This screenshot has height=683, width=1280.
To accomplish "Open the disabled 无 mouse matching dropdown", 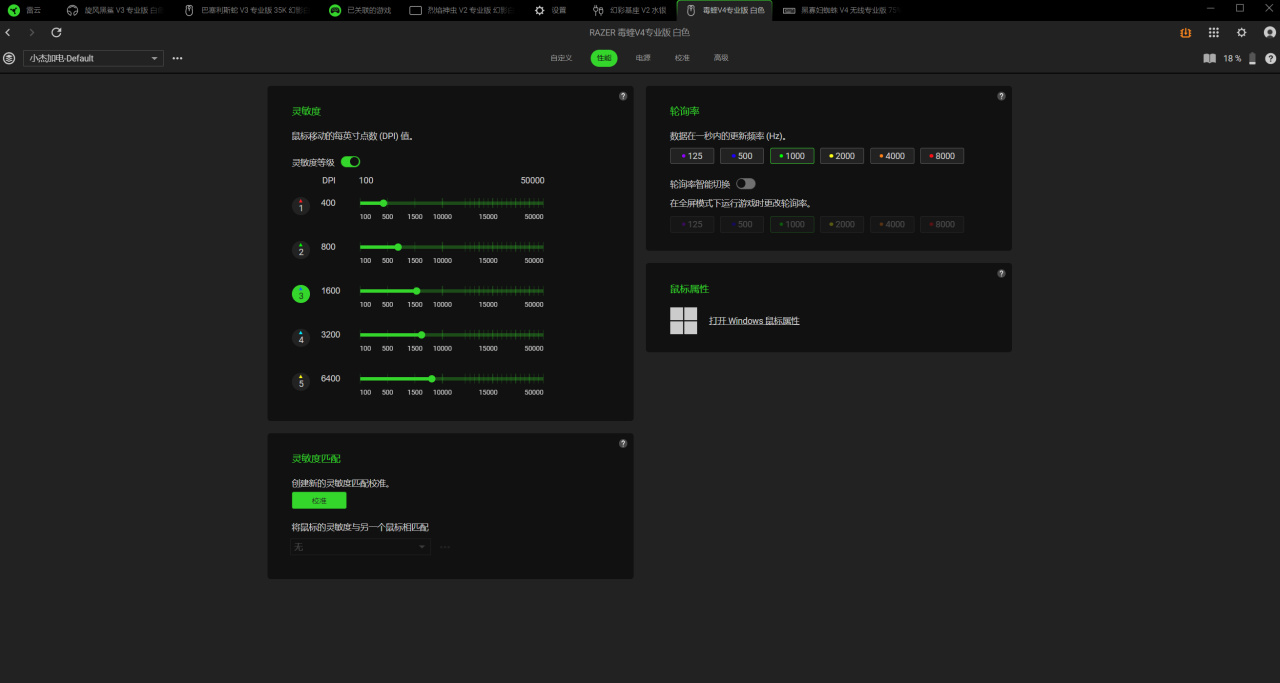I will [x=361, y=547].
